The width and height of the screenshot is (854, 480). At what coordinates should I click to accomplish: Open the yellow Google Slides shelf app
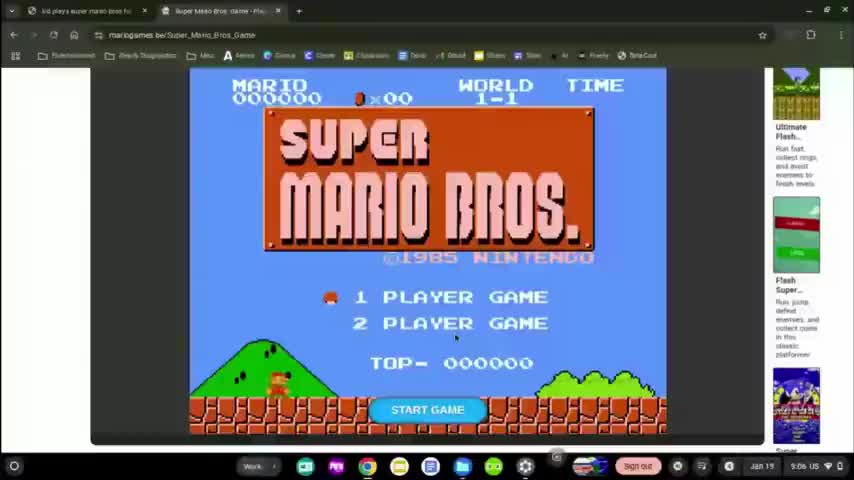(399, 466)
